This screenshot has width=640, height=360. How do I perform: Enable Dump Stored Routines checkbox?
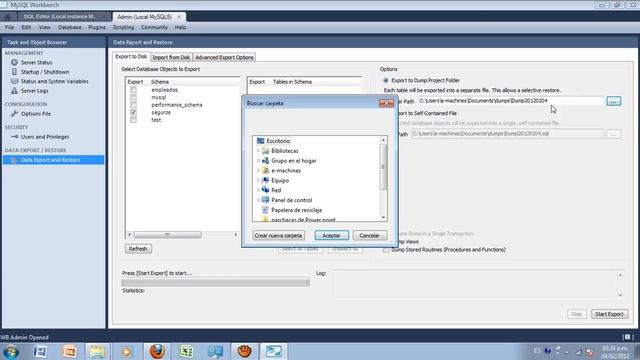[386, 250]
